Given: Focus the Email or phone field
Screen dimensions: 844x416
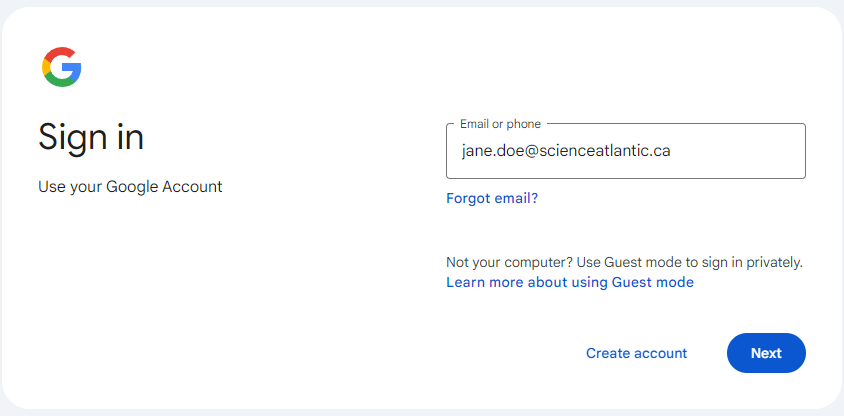Looking at the screenshot, I should click(x=625, y=152).
